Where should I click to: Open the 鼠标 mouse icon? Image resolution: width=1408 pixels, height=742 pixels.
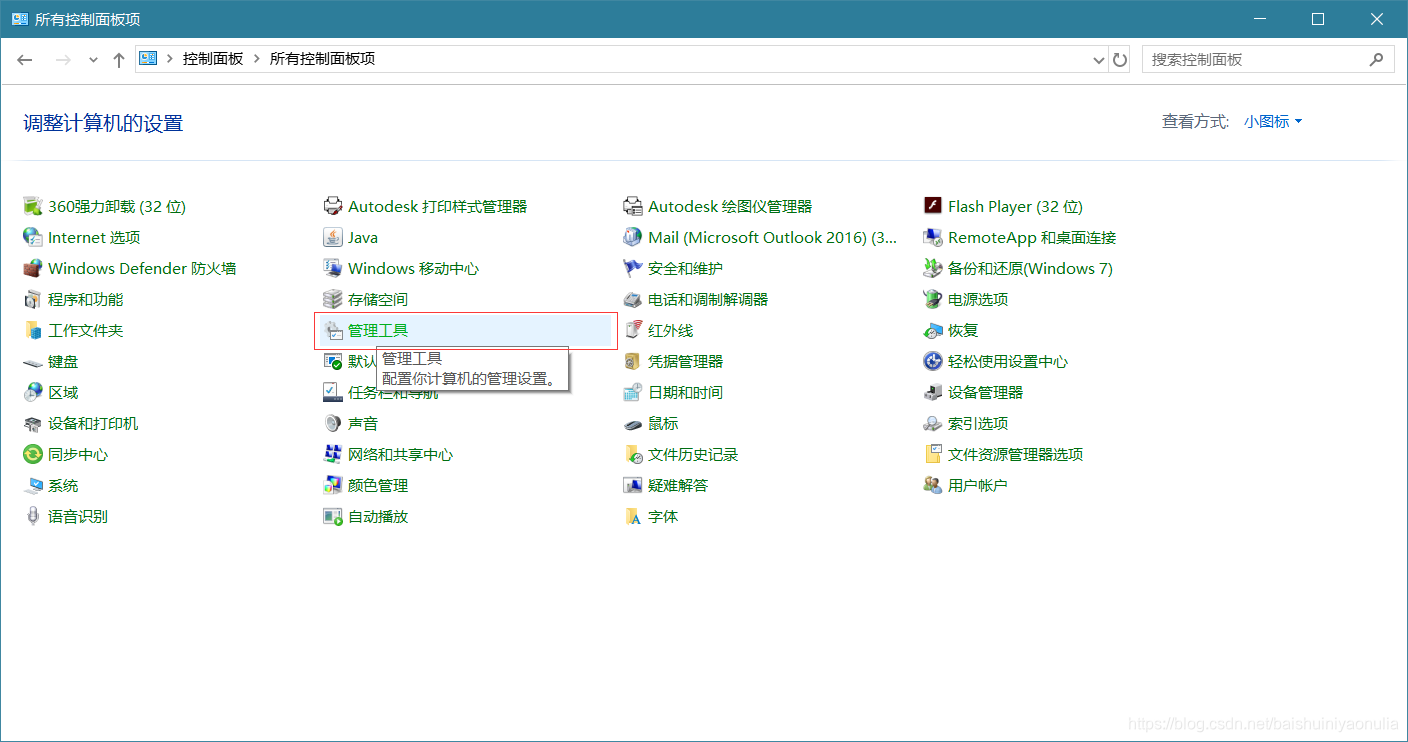pos(633,423)
